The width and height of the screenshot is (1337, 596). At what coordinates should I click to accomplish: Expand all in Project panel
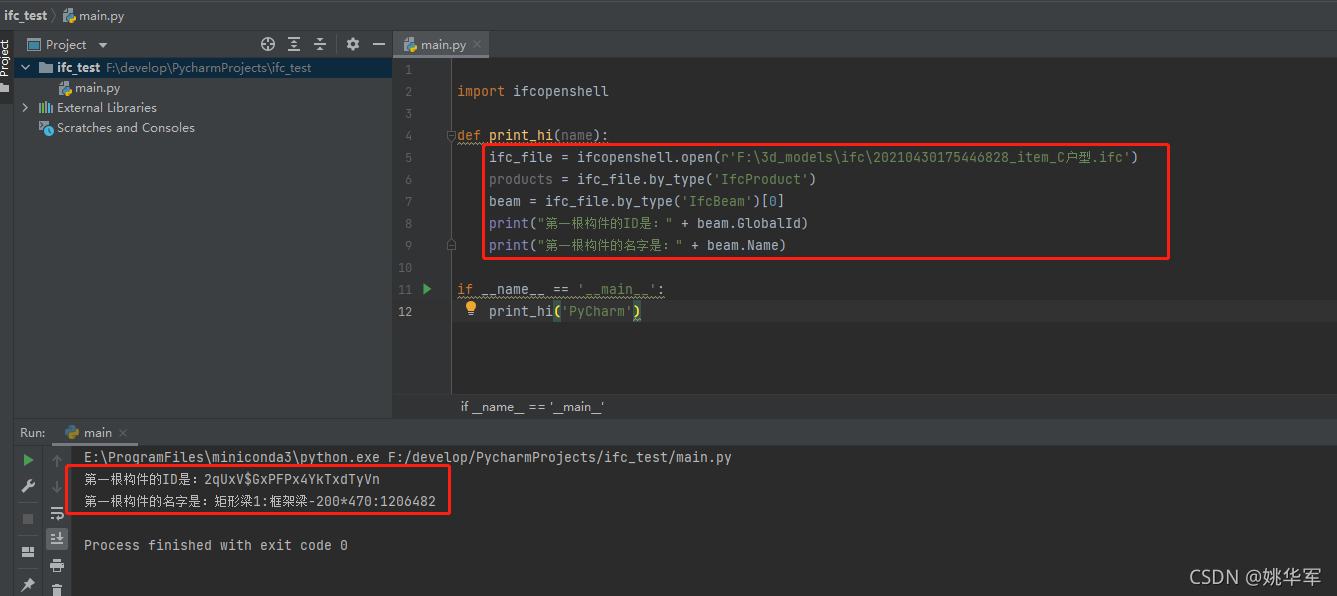[294, 44]
